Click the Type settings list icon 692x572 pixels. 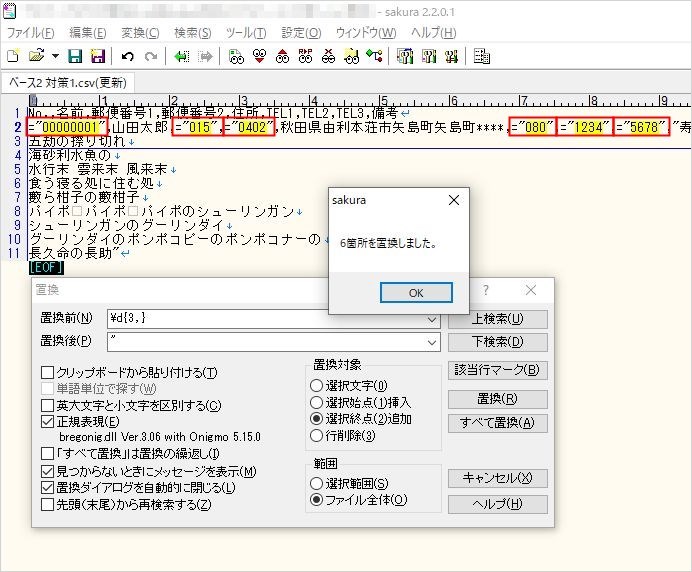coord(405,56)
